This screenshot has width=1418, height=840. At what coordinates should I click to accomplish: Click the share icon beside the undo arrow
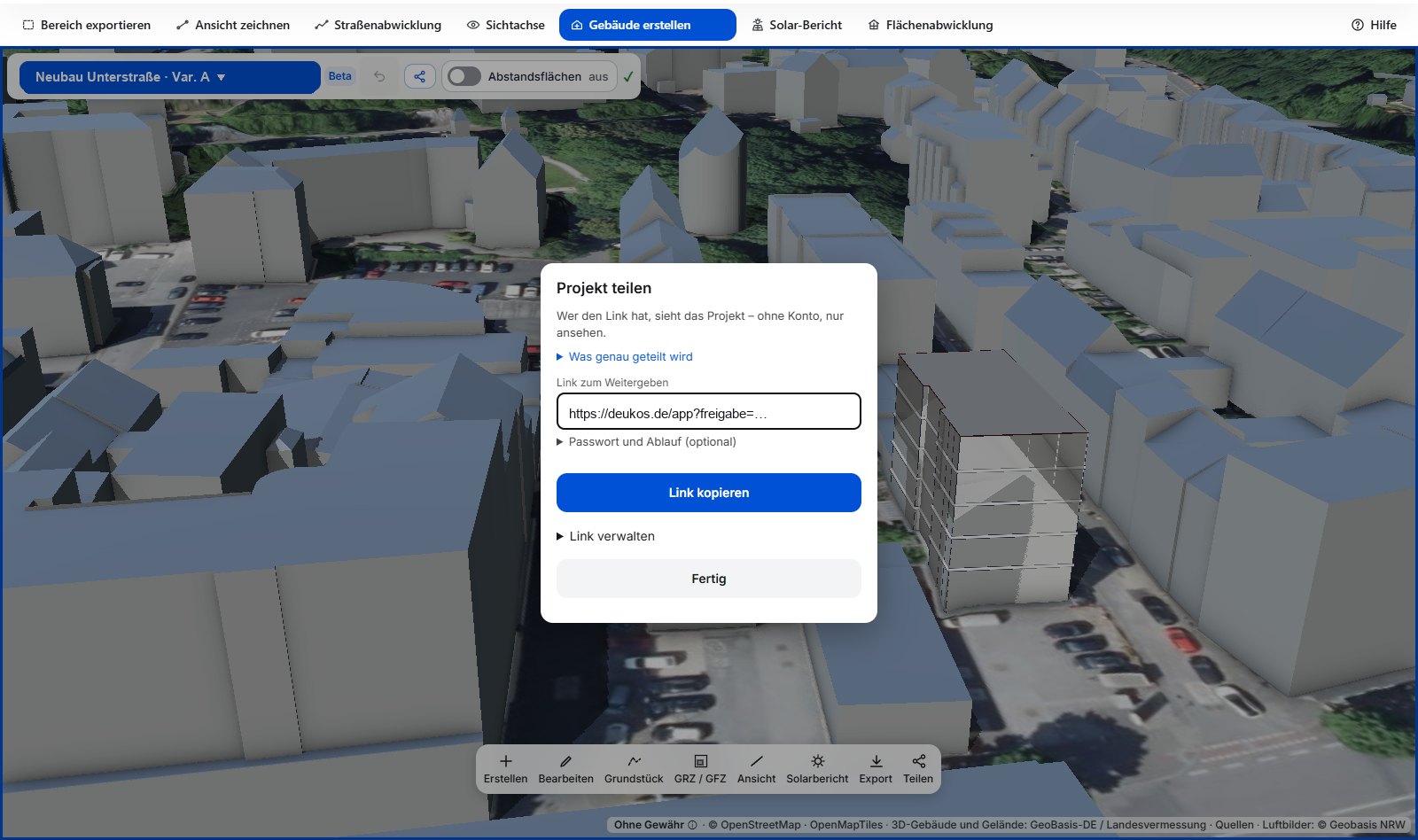click(420, 76)
